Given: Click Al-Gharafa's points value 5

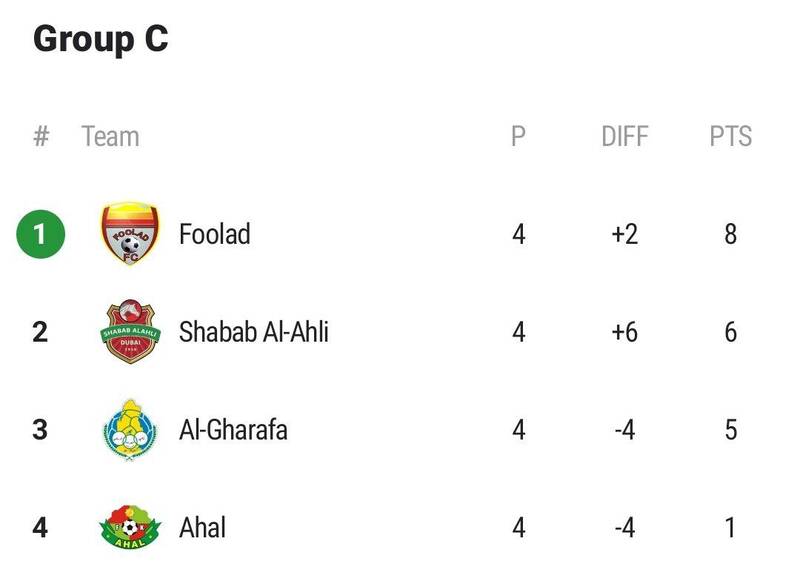Looking at the screenshot, I should pyautogui.click(x=731, y=429).
